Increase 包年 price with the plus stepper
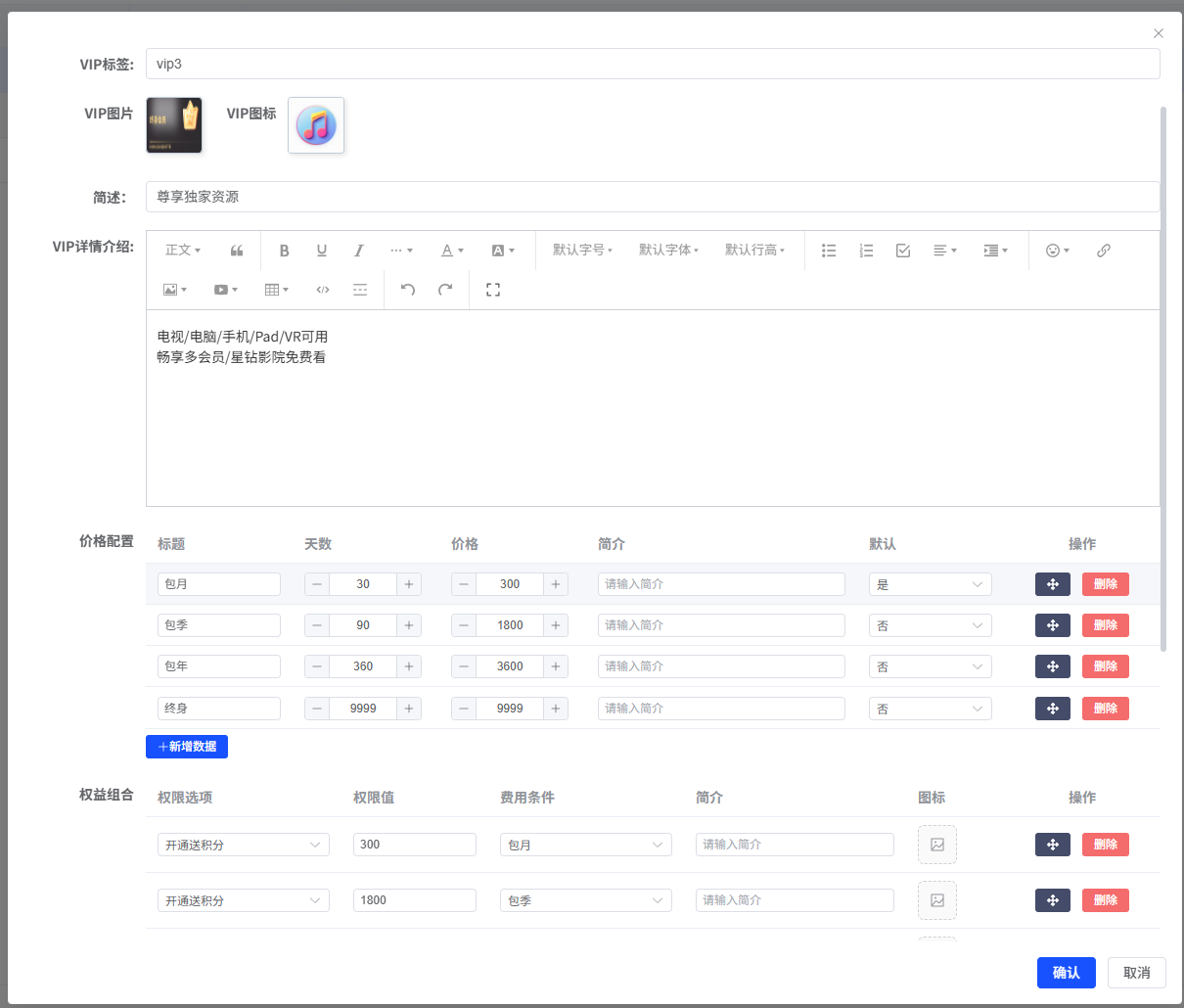The height and width of the screenshot is (1008, 1184). point(556,665)
